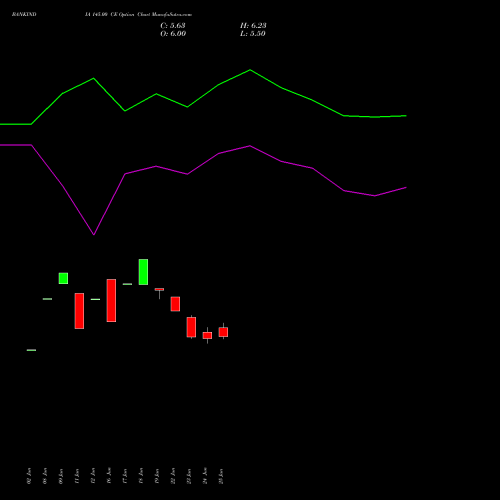Select the 12 Jun date label

click(93, 476)
